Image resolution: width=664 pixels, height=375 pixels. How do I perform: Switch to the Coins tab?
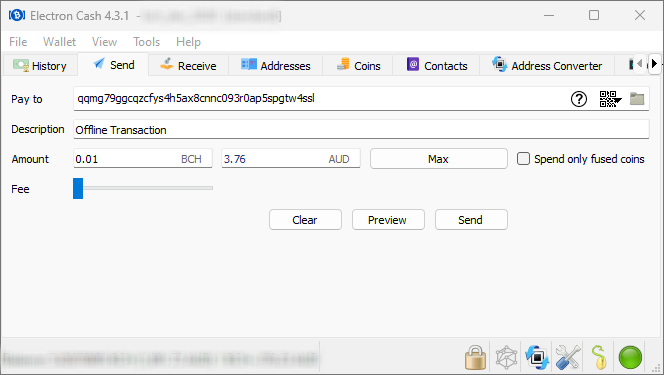(358, 66)
